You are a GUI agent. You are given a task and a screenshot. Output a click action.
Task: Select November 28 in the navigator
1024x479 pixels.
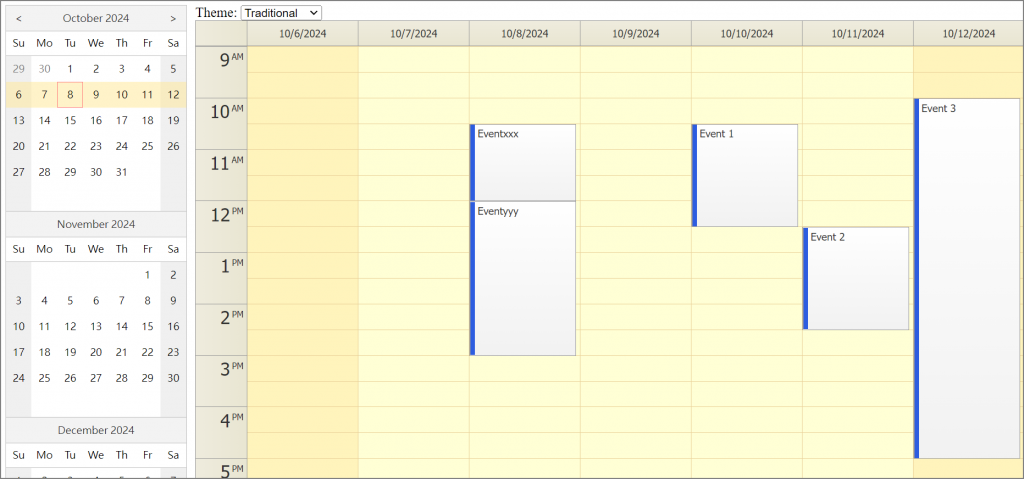coord(121,378)
